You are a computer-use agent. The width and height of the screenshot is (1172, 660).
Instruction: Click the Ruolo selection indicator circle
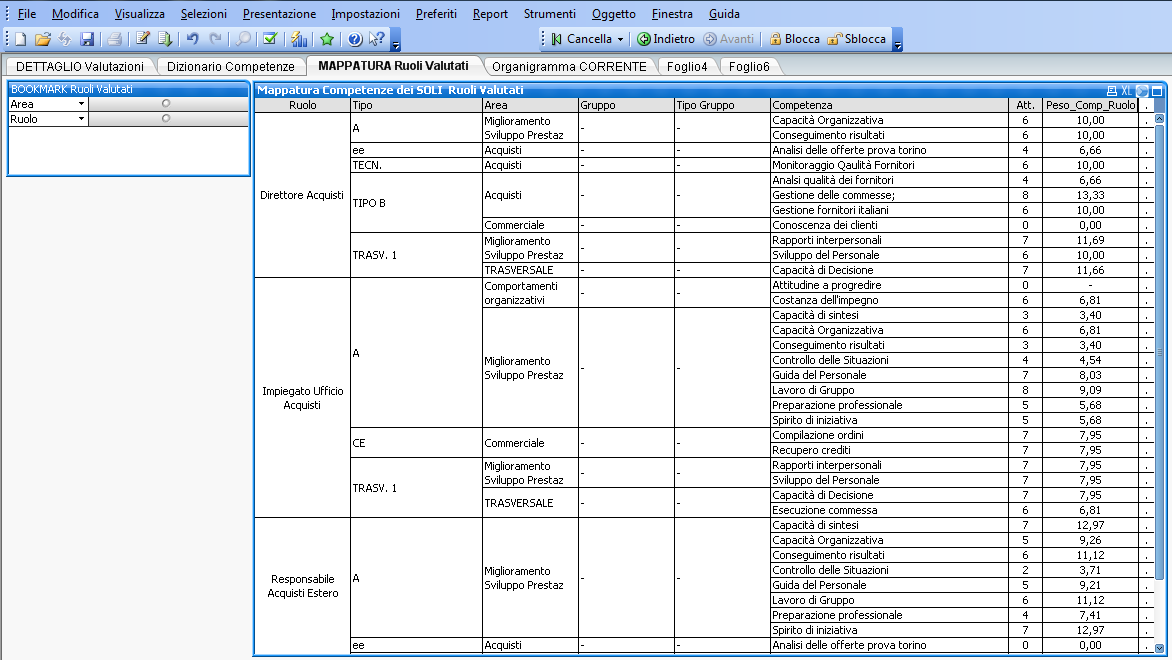(166, 119)
